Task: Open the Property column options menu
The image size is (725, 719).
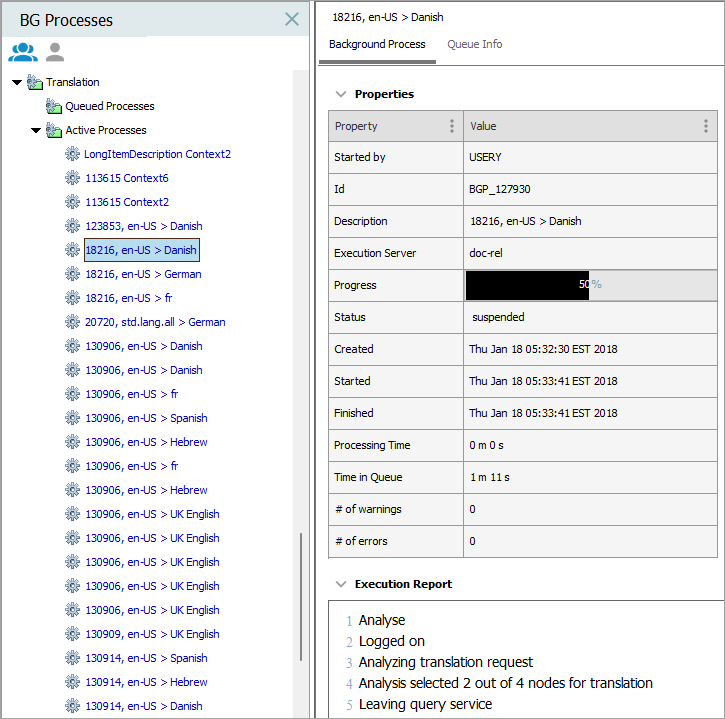Action: tap(452, 126)
